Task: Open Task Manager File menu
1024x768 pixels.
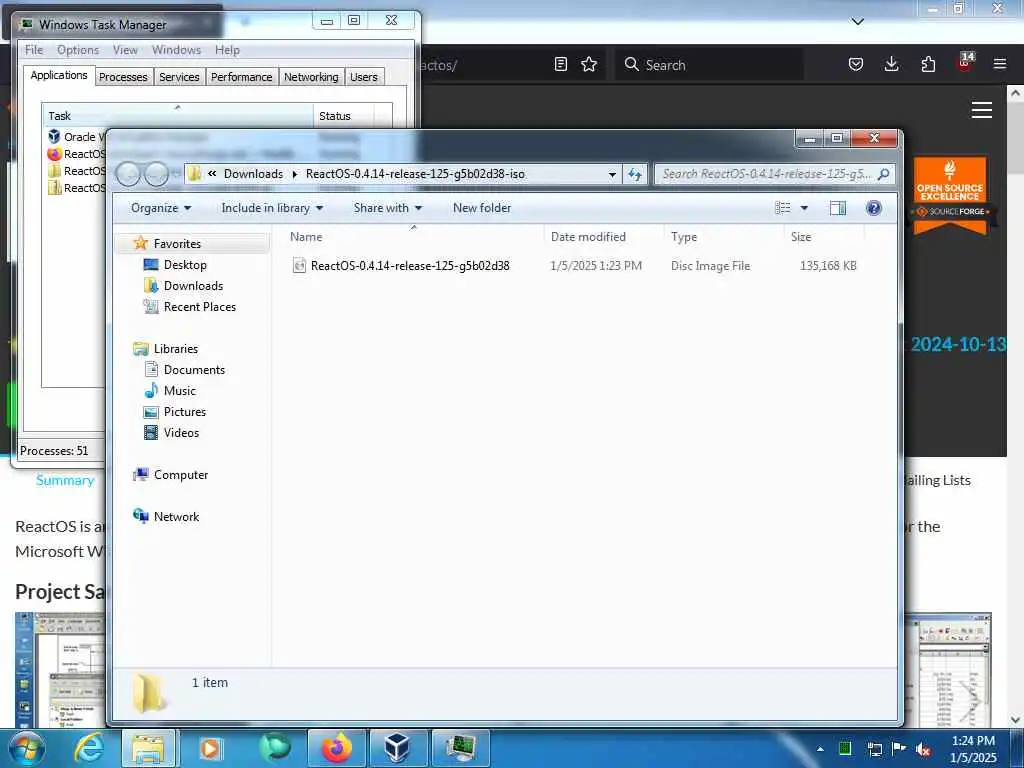Action: pos(34,50)
